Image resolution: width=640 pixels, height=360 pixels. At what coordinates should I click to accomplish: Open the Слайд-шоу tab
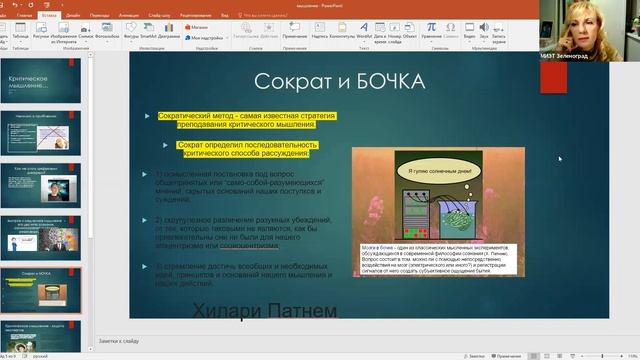click(x=159, y=16)
